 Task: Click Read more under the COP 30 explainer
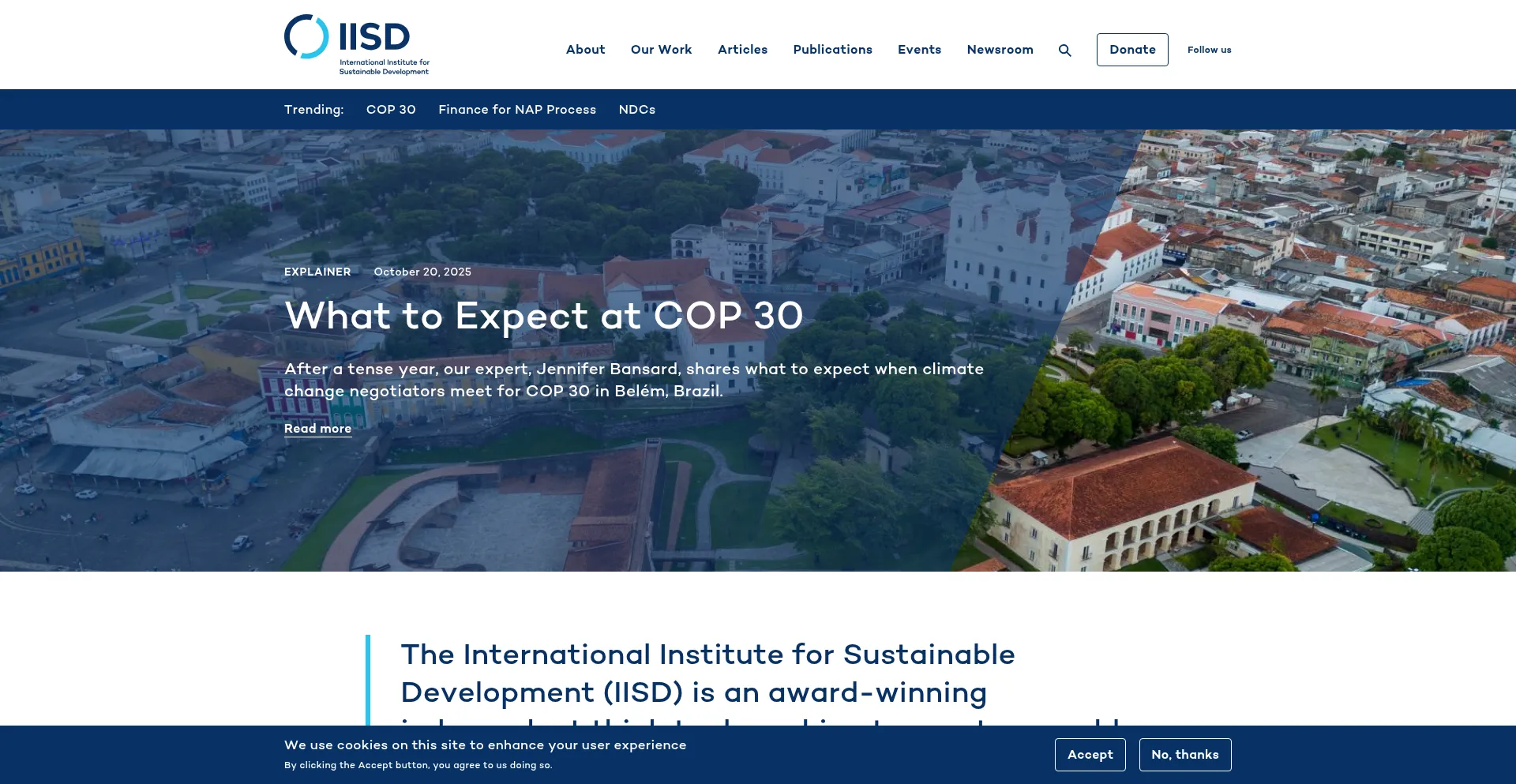click(317, 429)
